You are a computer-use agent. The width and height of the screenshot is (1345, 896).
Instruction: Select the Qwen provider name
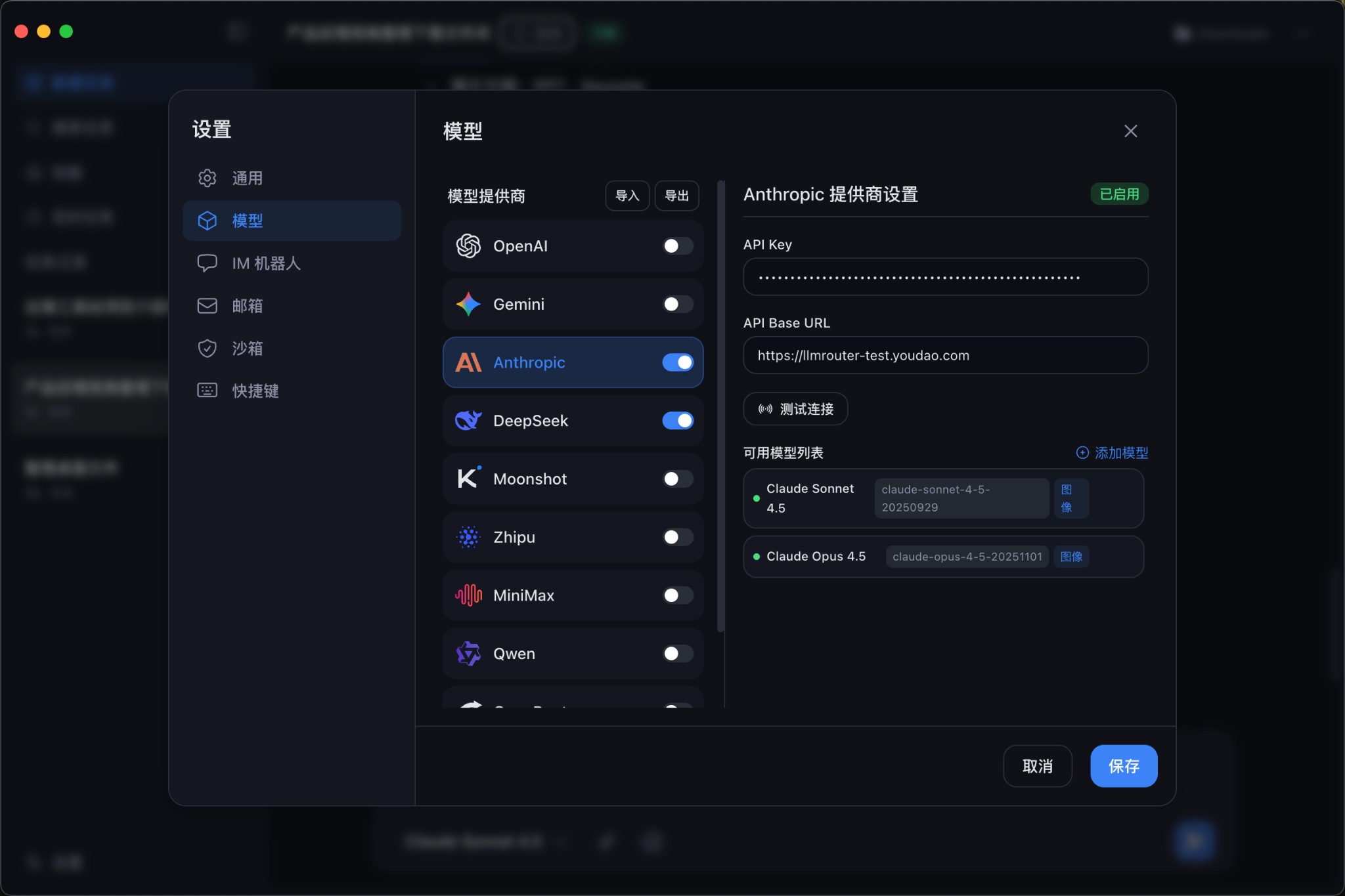(514, 653)
